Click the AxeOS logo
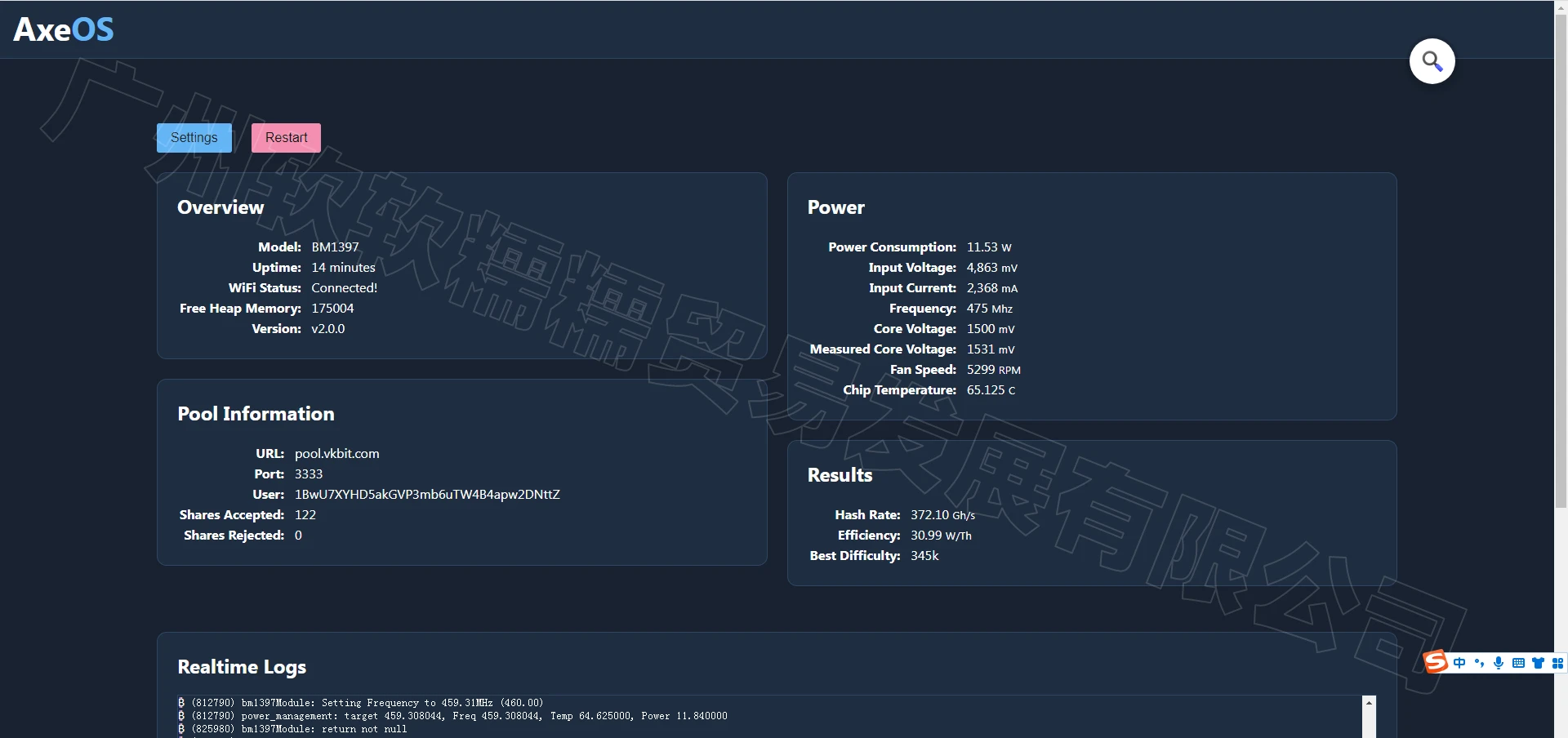Viewport: 1568px width, 738px height. click(x=64, y=29)
